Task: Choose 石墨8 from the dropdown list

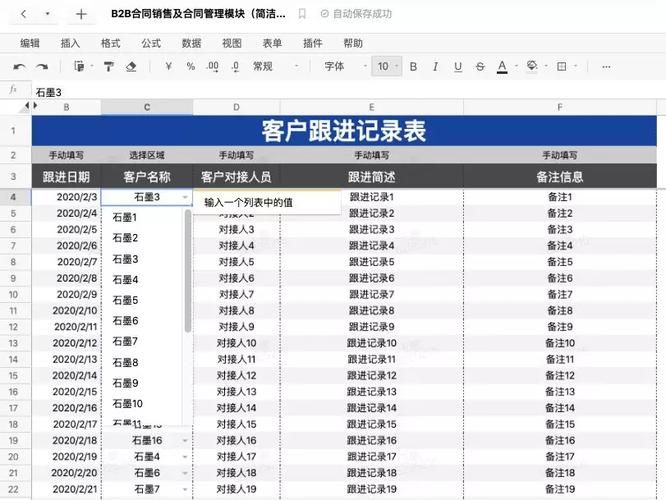Action: [142, 362]
